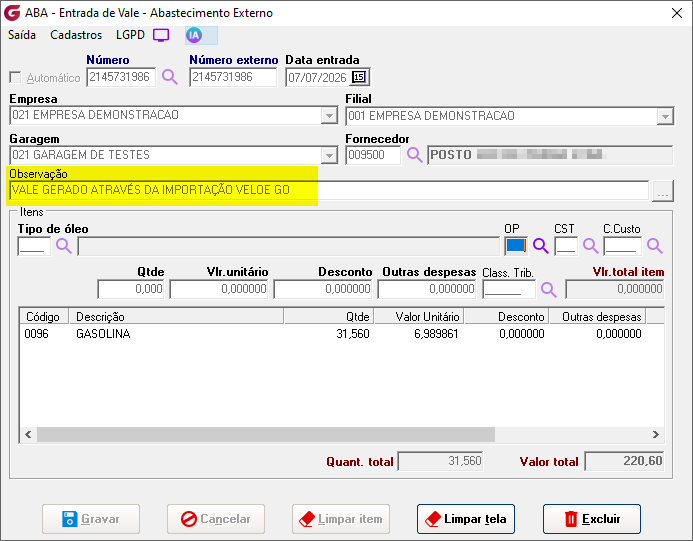The width and height of the screenshot is (693, 541).
Task: Click the 6,989861 unit value cell
Action: (x=436, y=334)
